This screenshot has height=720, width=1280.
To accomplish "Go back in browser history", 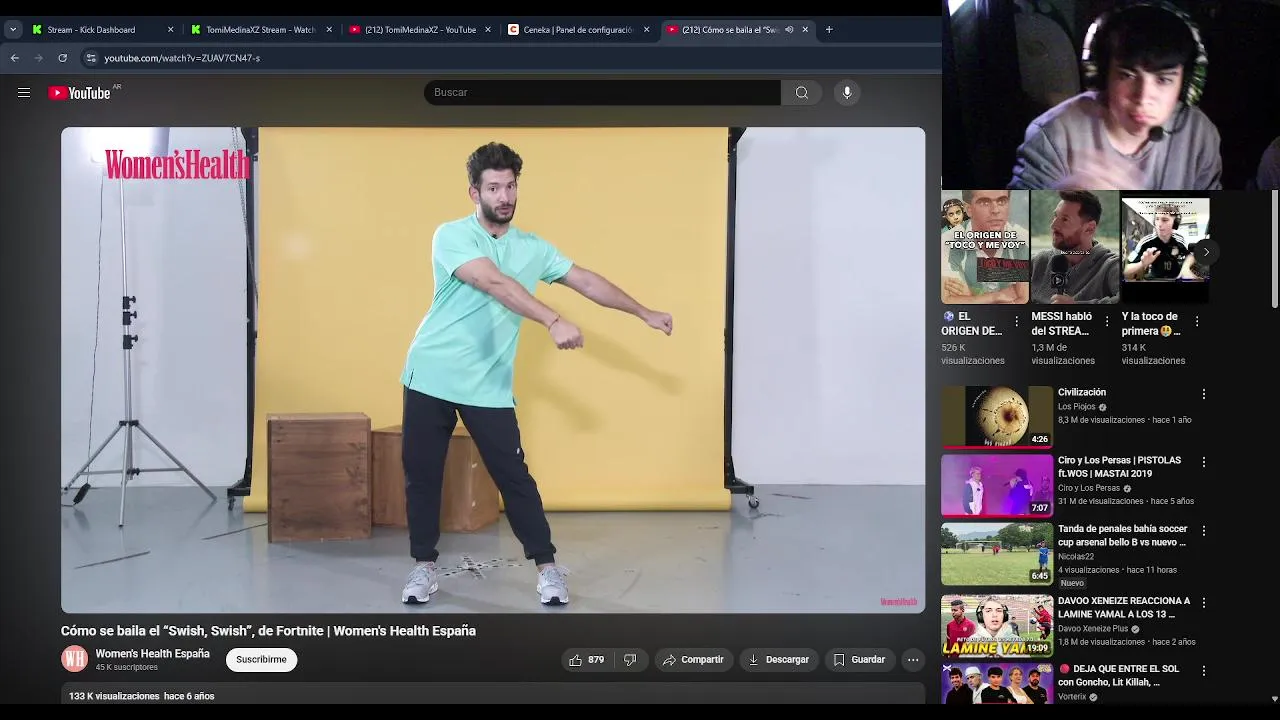I will click(x=15, y=58).
